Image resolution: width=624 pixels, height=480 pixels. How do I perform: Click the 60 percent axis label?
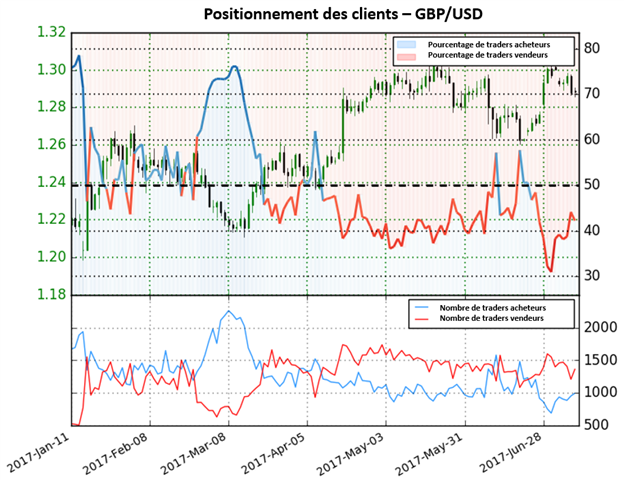tap(592, 139)
